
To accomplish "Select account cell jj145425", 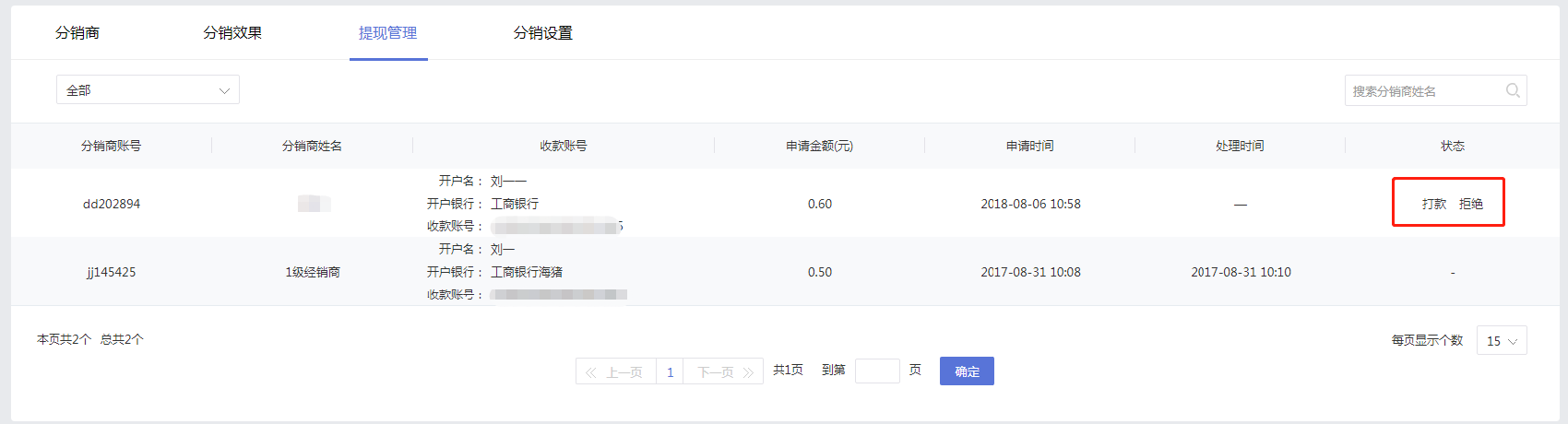I will pyautogui.click(x=111, y=272).
